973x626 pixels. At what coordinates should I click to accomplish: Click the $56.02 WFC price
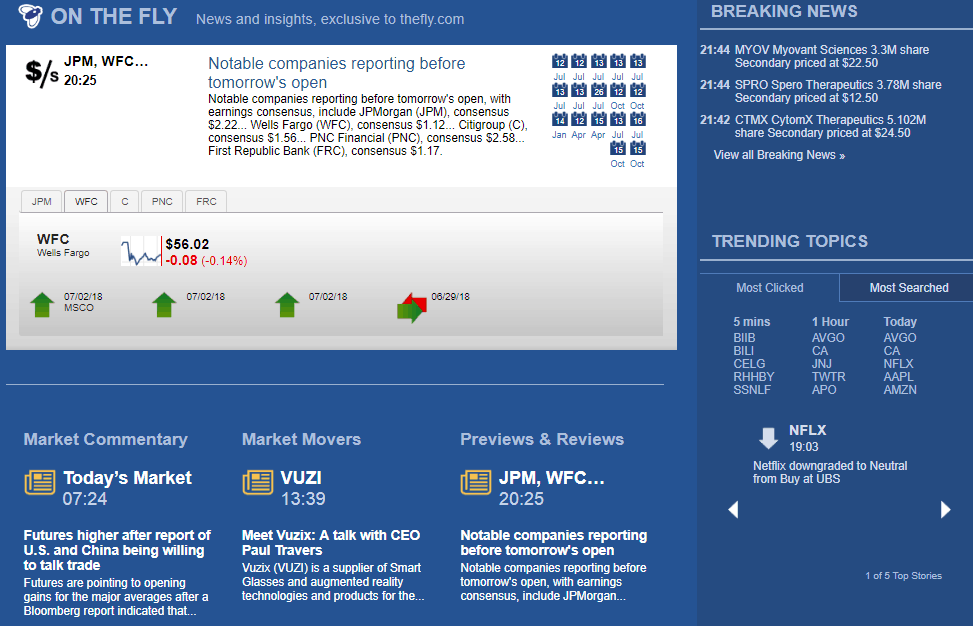187,244
